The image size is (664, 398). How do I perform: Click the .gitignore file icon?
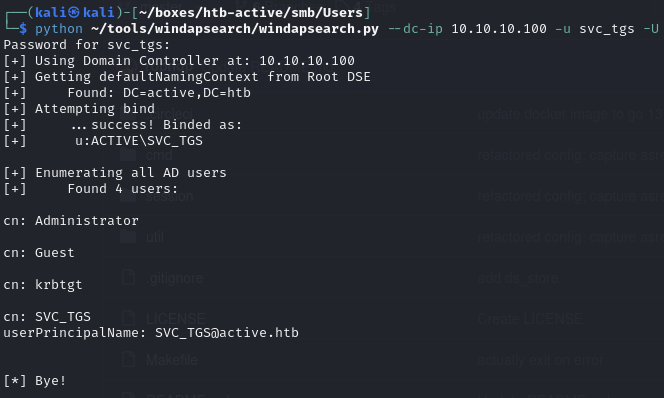tap(129, 278)
